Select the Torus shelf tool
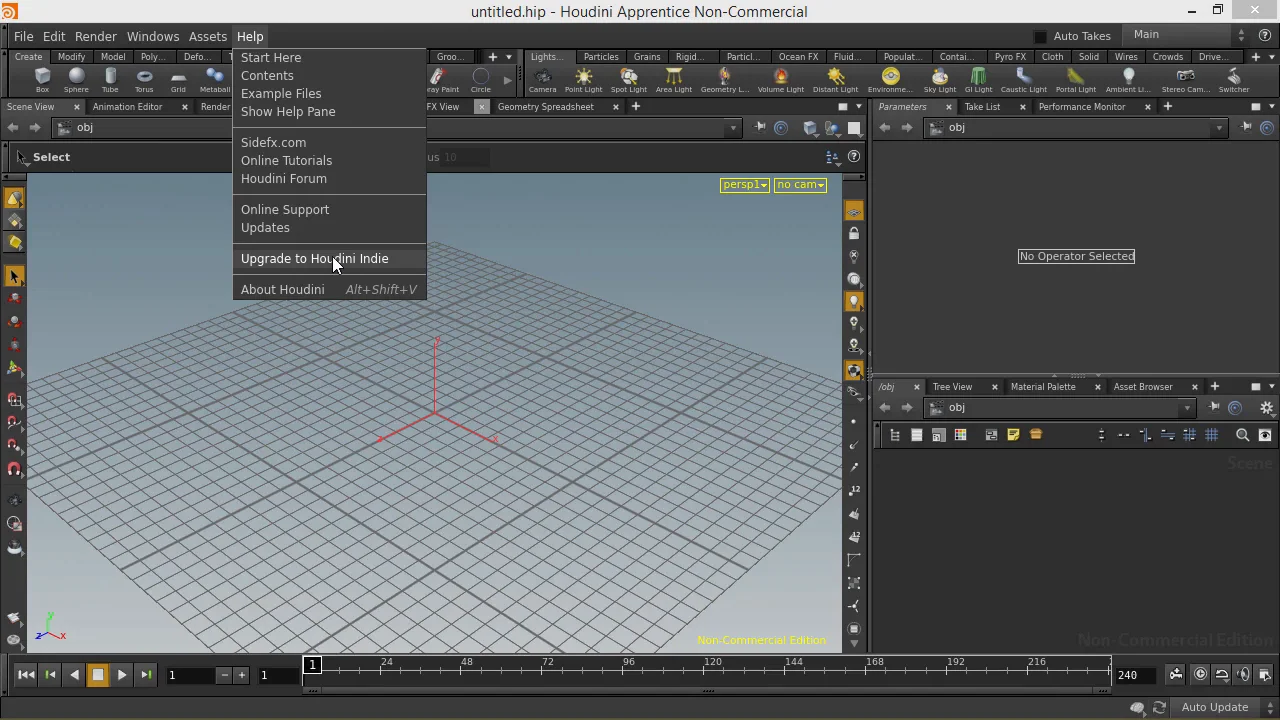The image size is (1280, 720). tap(144, 79)
